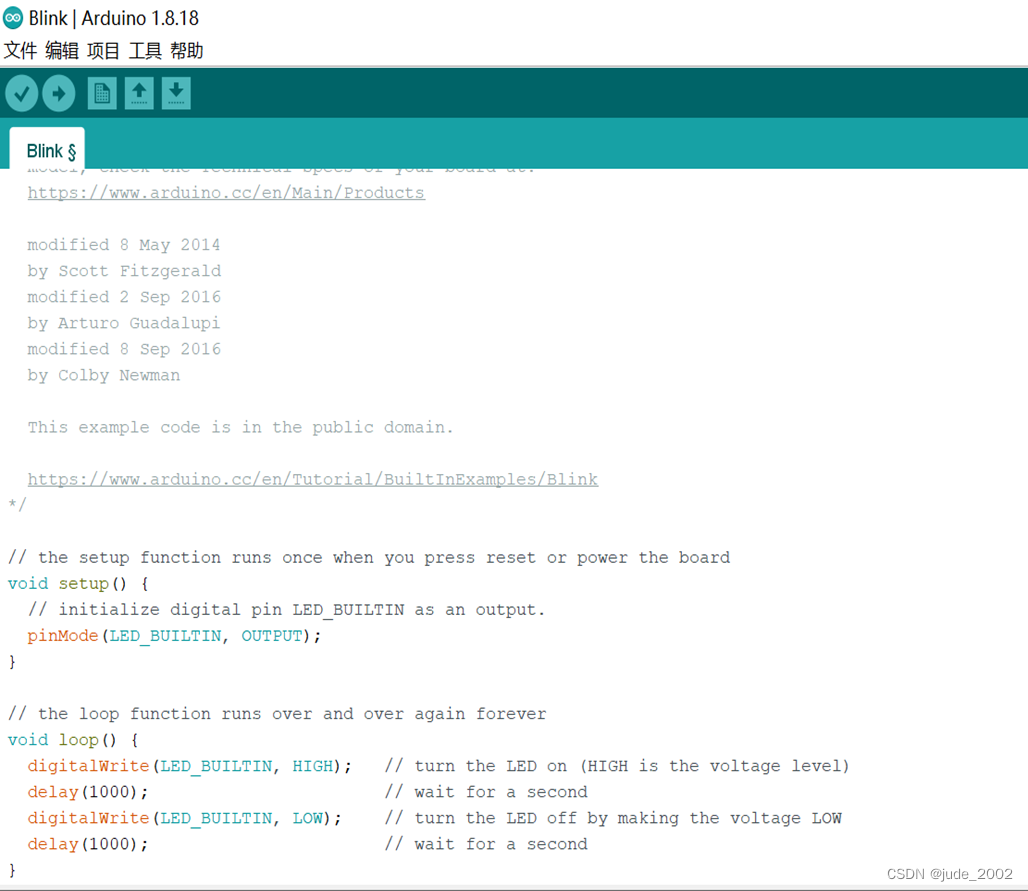Click the closing brace of setup()

(12, 662)
